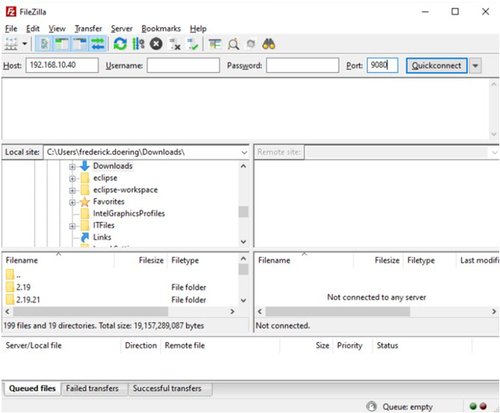Open Quickconnect history dropdown

coord(475,65)
